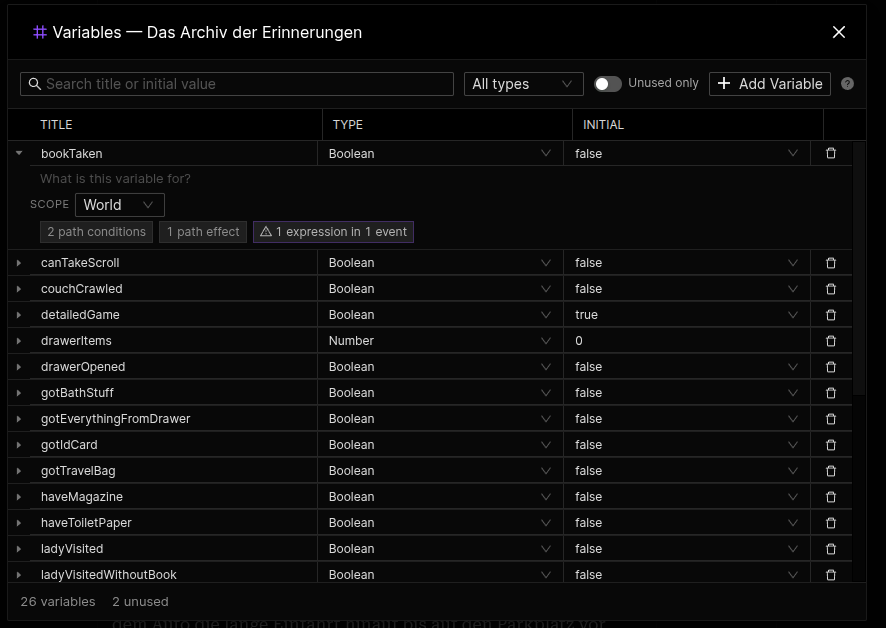The height and width of the screenshot is (628, 886).
Task: Delete the haveMagazine variable
Action: point(831,497)
